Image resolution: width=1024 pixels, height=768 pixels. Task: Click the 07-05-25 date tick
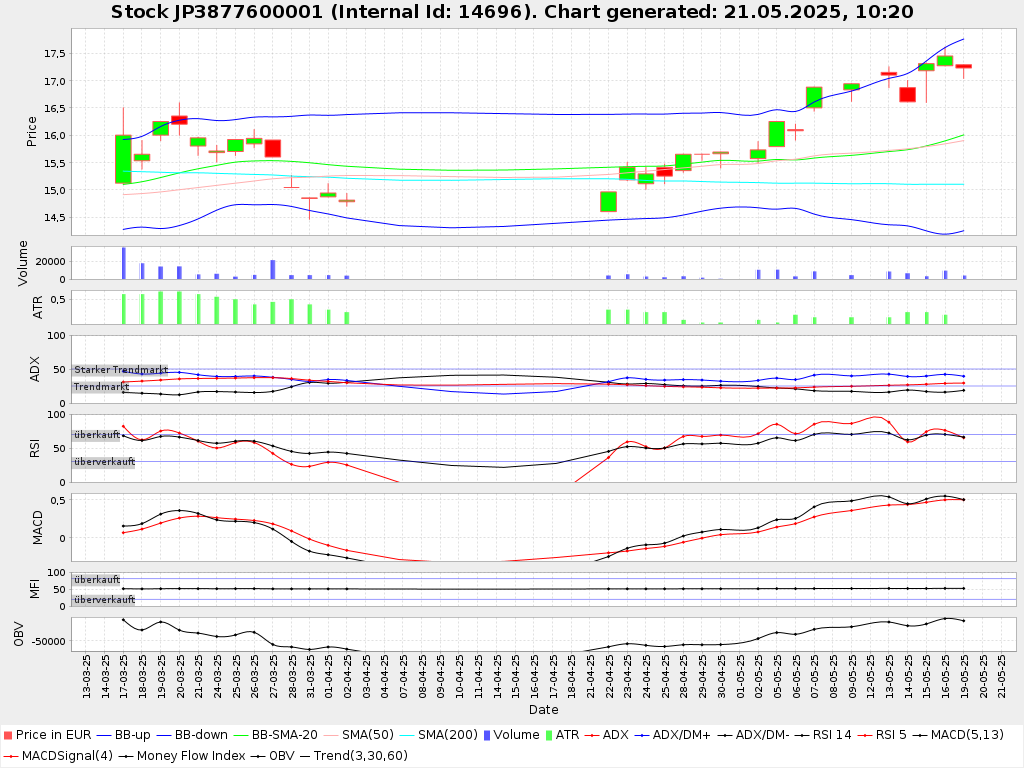(814, 676)
